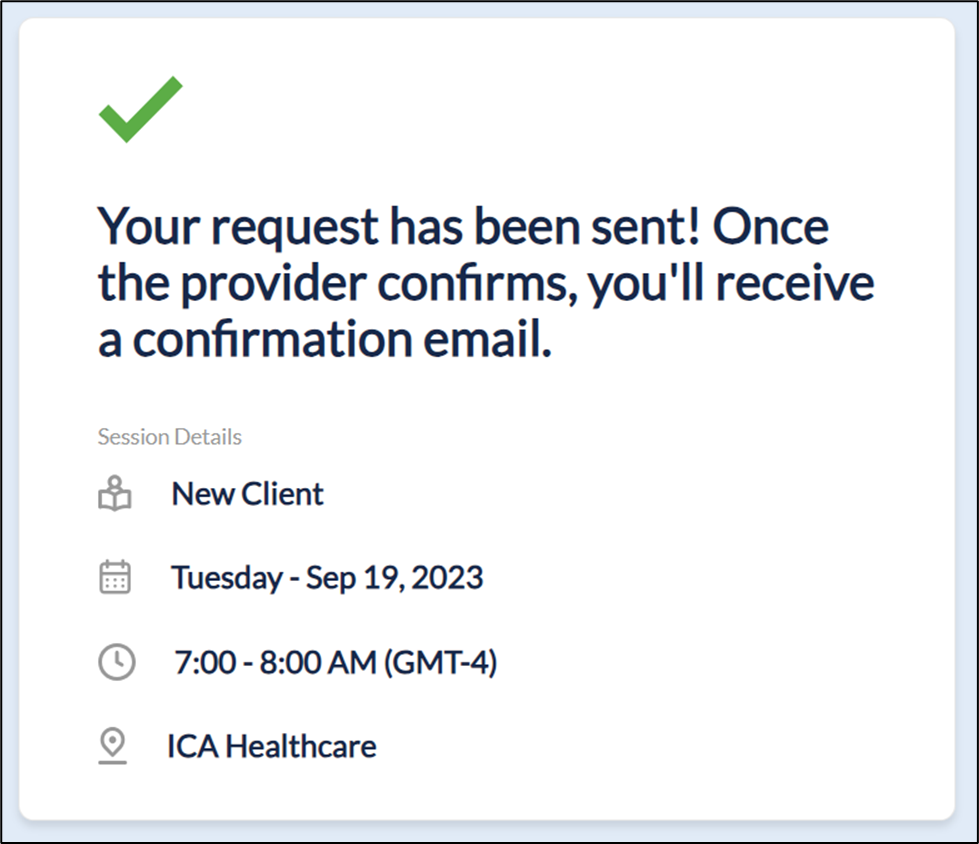
Task: Click "Tuesday" in the session date
Action: (226, 578)
